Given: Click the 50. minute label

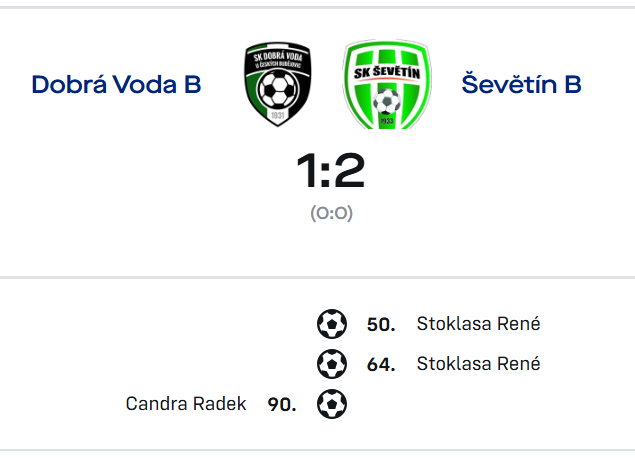Looking at the screenshot, I should coord(381,324).
